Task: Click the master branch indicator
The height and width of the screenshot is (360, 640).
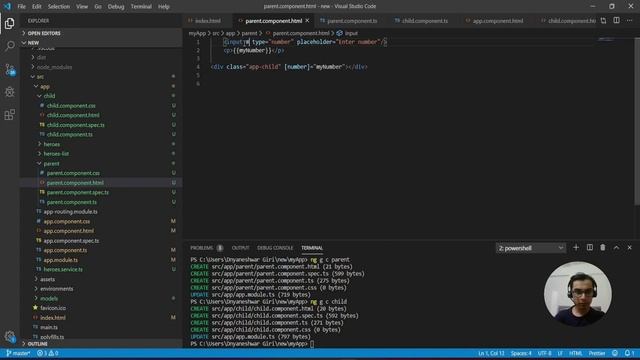Action: pos(18,353)
